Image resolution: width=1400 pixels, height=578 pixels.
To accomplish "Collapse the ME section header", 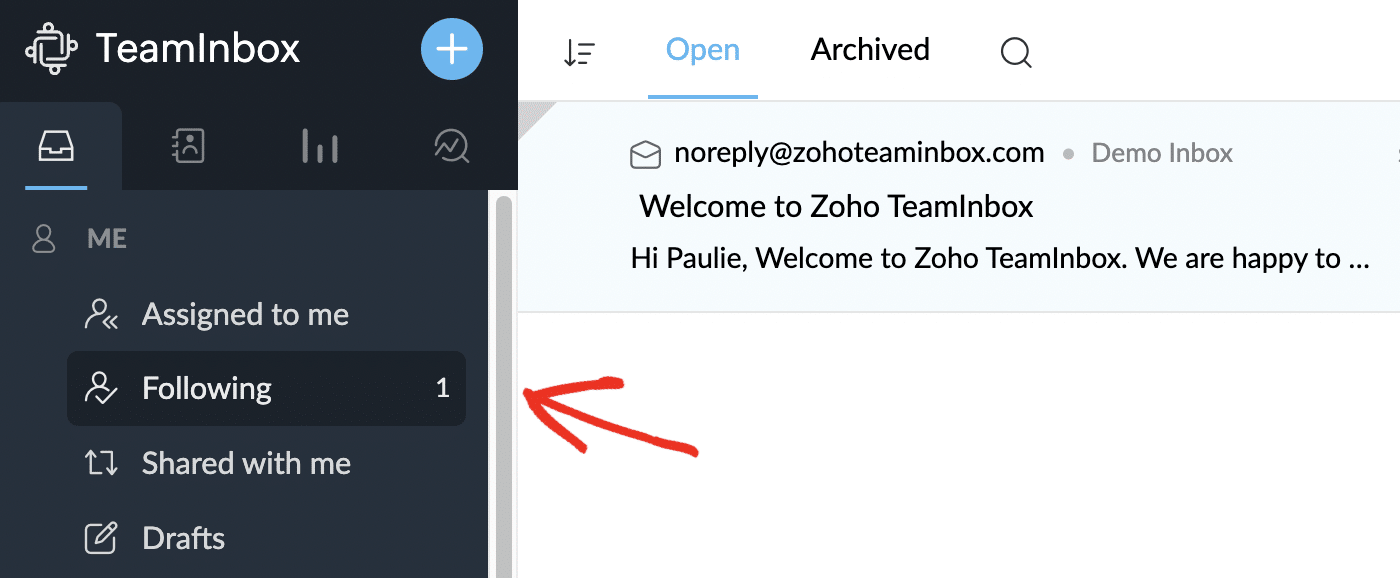I will pos(107,240).
